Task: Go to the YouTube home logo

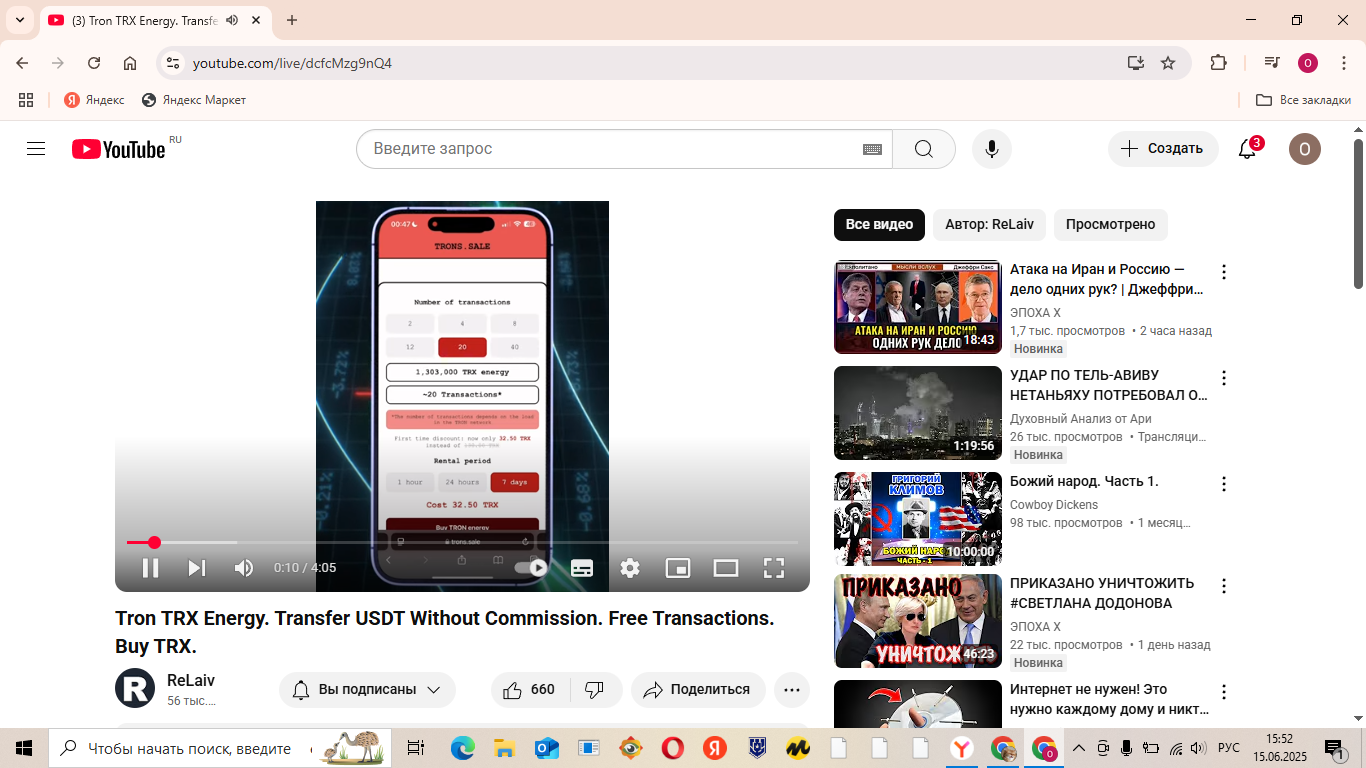Action: (x=119, y=149)
